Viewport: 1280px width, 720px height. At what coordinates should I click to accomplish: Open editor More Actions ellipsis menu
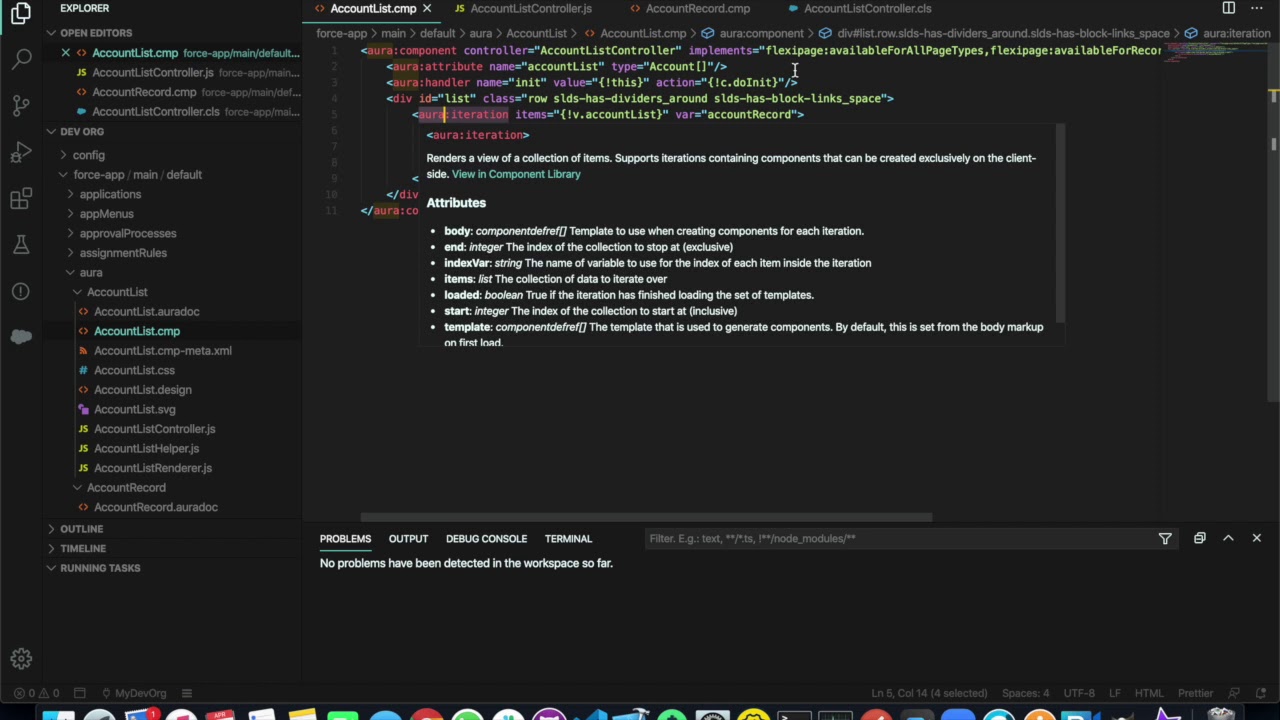pos(1257,8)
